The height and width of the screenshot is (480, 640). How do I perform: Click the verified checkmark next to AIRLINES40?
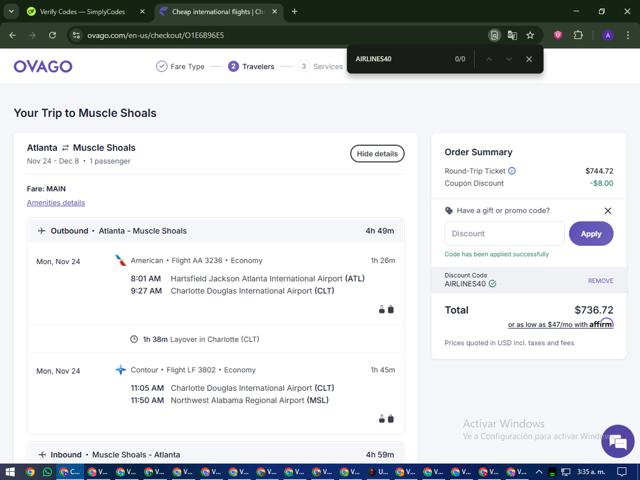(x=493, y=284)
